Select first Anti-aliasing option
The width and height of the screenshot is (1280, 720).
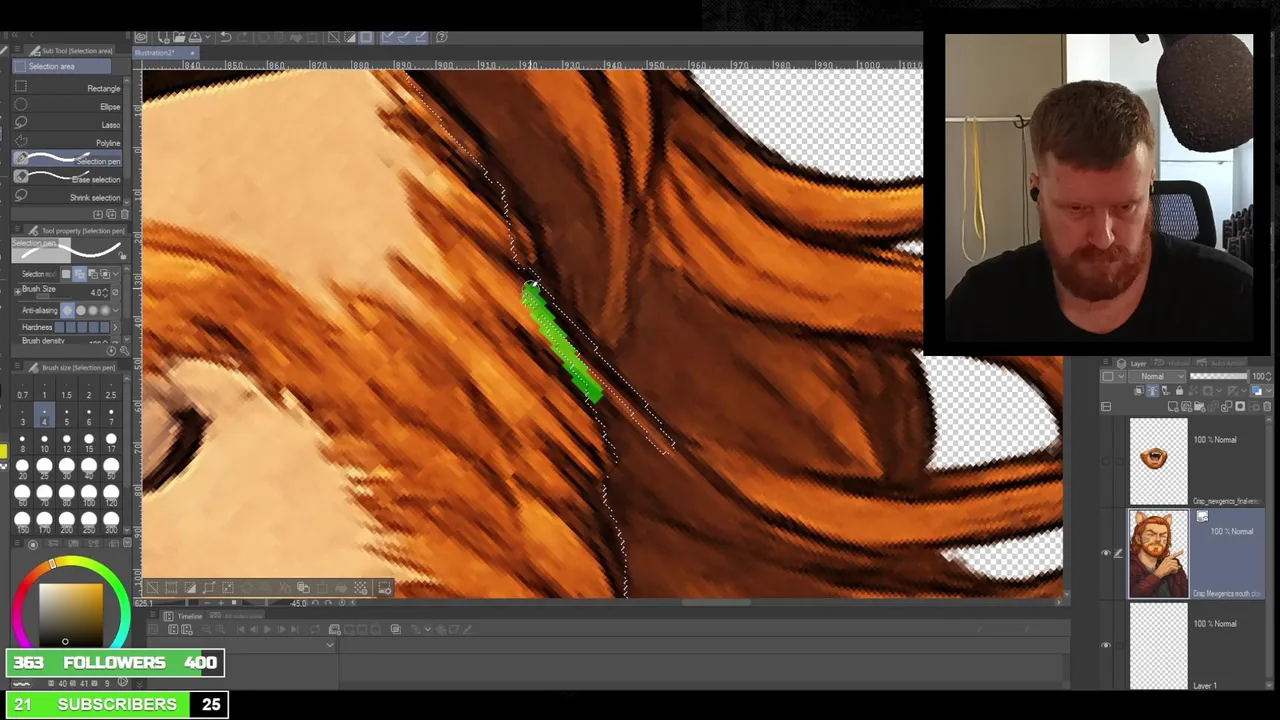[x=68, y=310]
